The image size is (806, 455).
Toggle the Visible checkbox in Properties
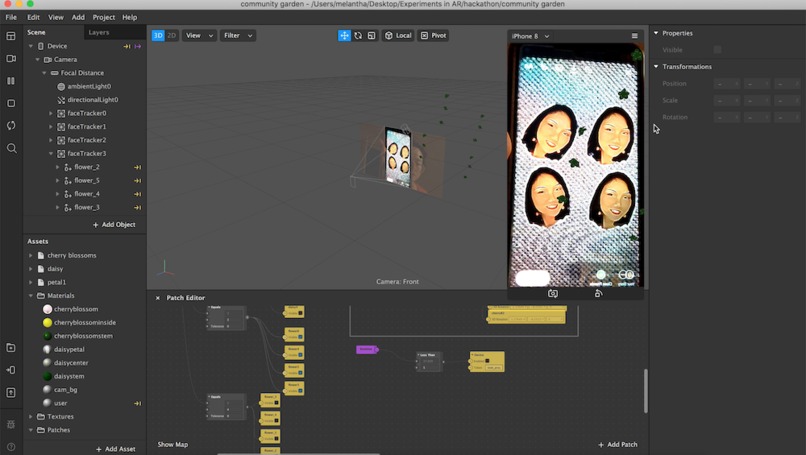[717, 50]
